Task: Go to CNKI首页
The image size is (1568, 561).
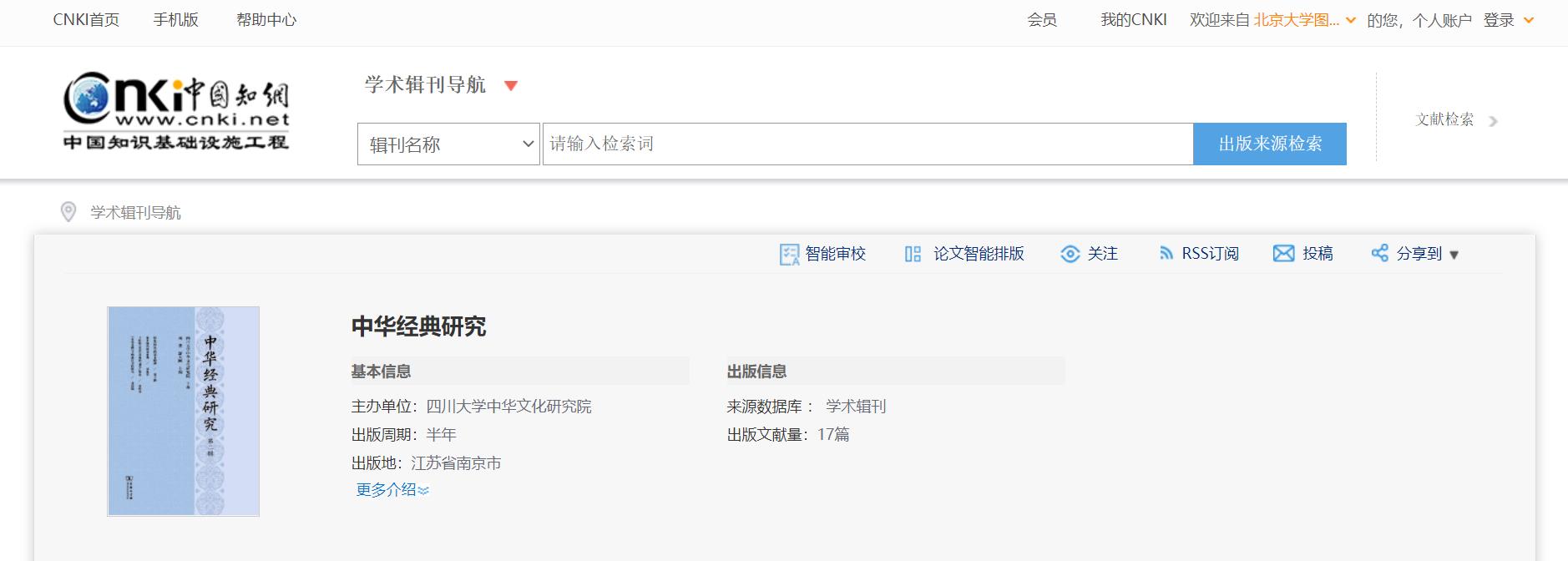Action: click(86, 20)
